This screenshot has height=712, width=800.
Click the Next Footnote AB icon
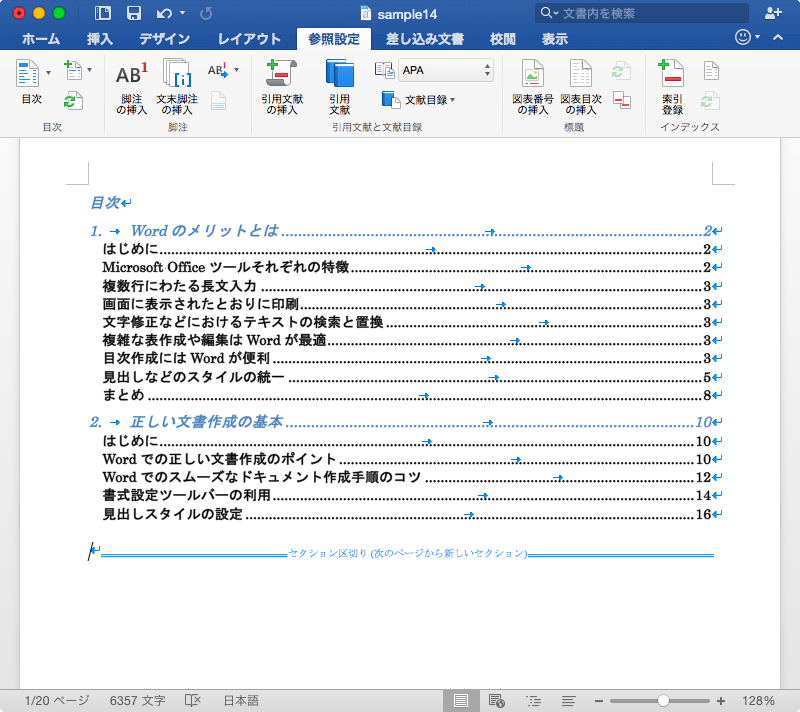click(218, 70)
